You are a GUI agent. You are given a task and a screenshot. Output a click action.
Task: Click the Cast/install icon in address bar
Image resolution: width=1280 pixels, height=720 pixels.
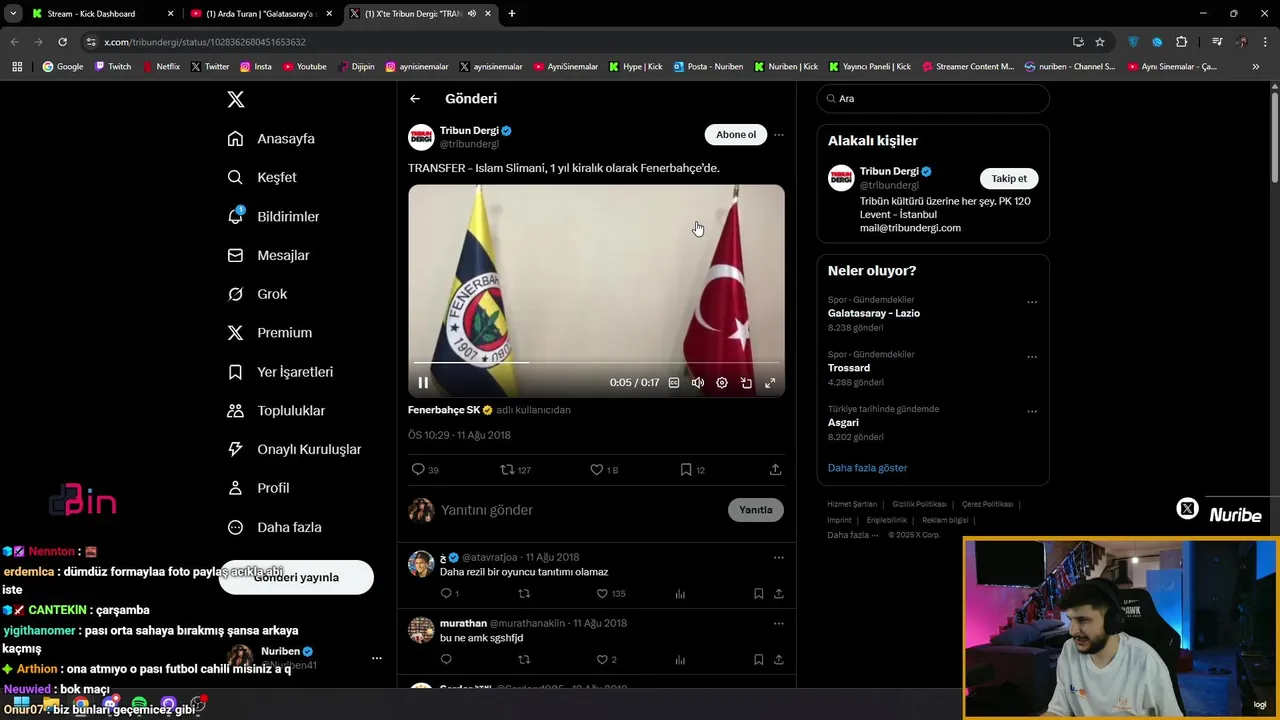[1078, 42]
